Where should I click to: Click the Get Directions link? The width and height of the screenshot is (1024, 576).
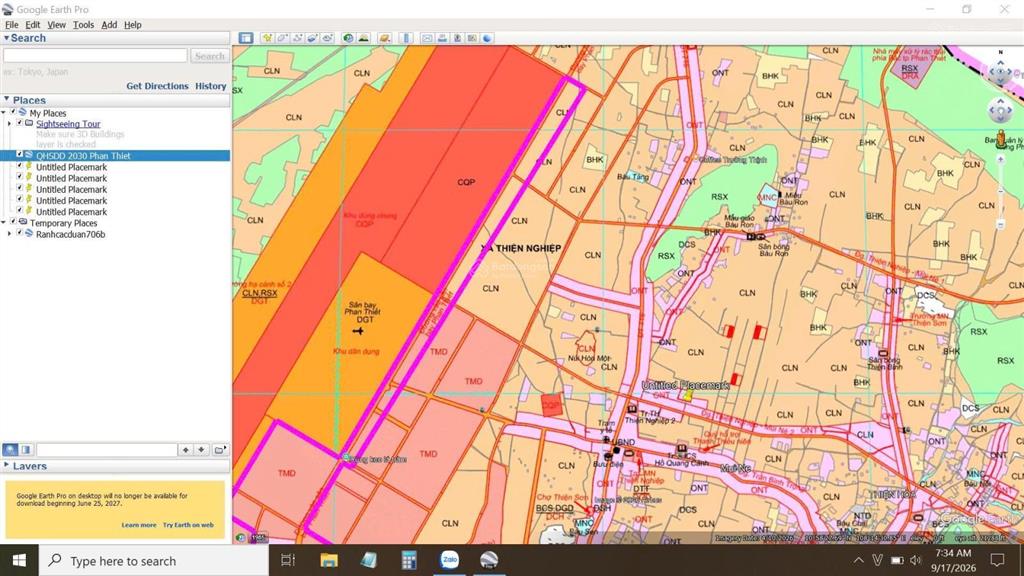pyautogui.click(x=157, y=86)
